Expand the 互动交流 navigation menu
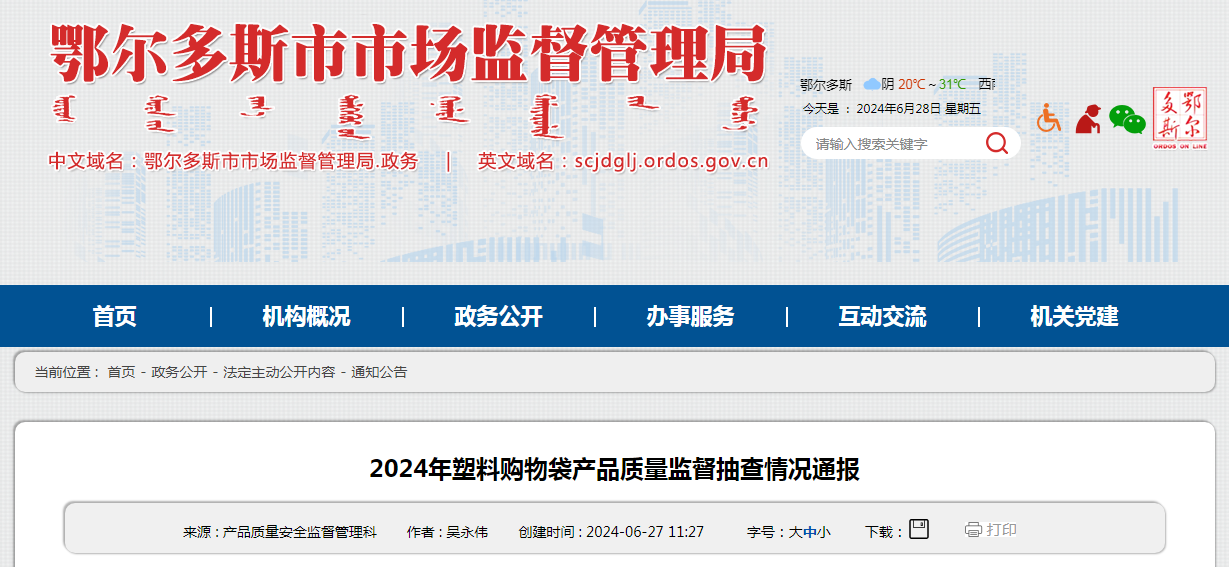This screenshot has height=567, width=1229. coord(882,317)
